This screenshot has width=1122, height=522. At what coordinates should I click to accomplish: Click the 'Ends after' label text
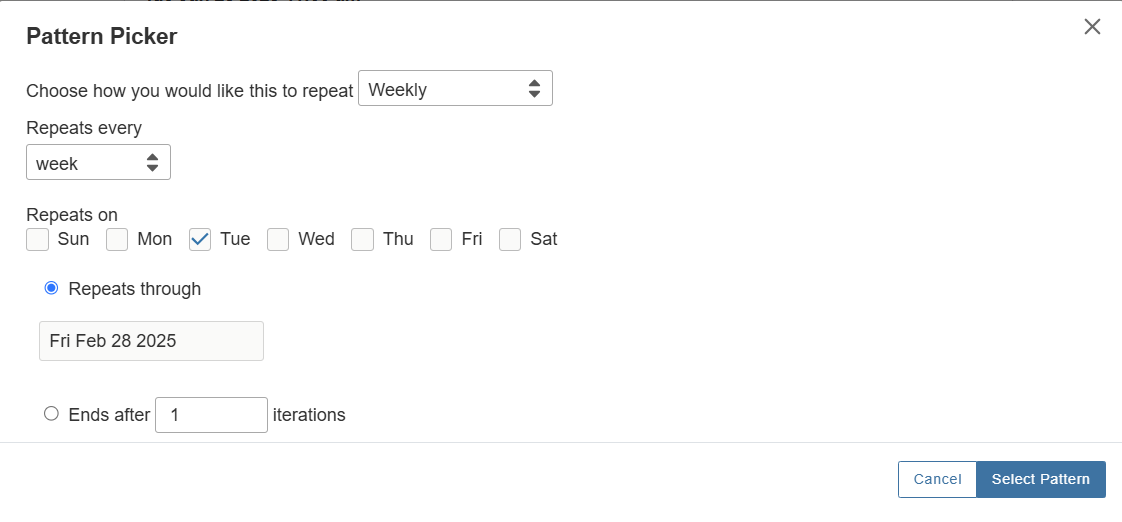[x=109, y=415]
